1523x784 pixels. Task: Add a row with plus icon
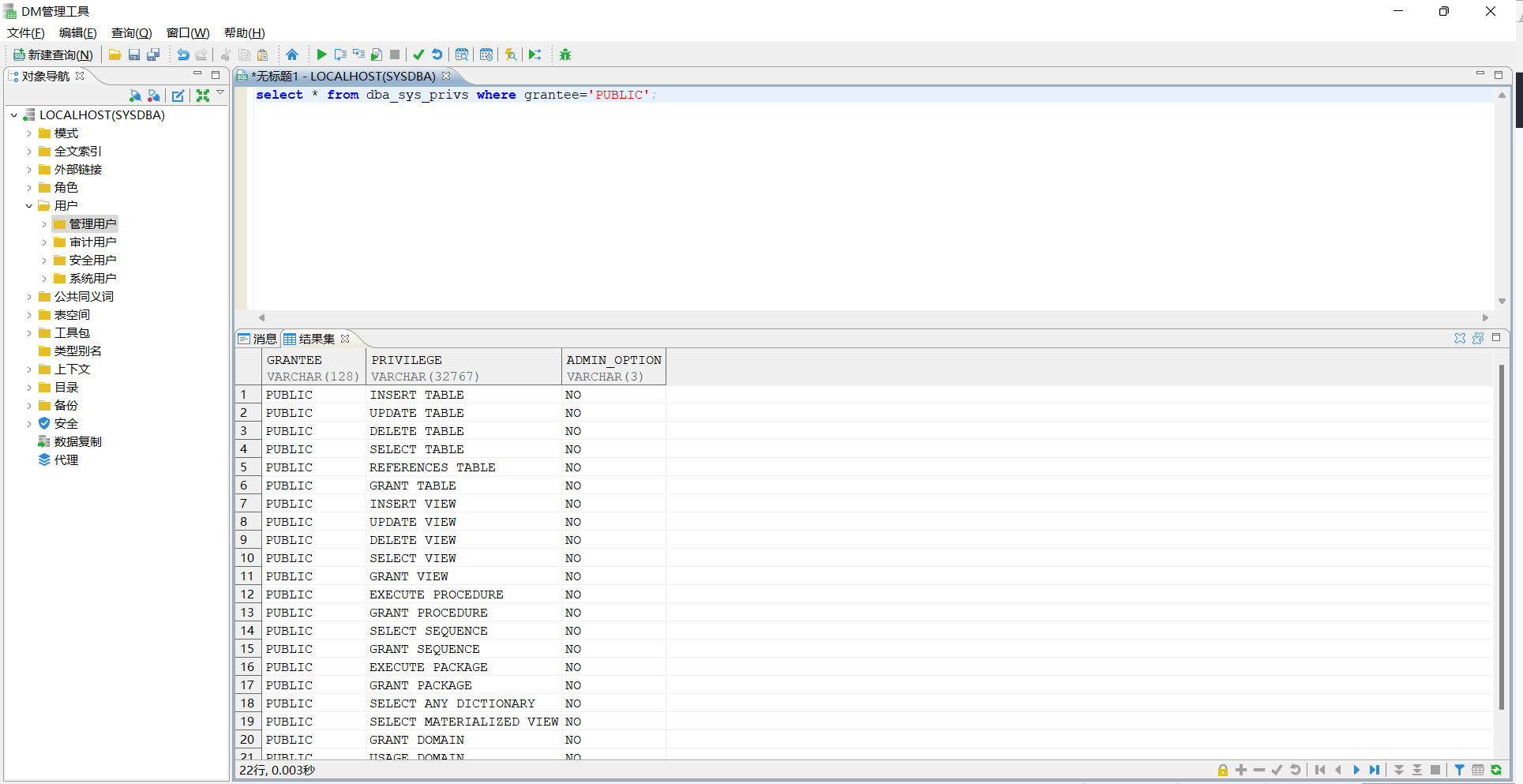(x=1241, y=770)
